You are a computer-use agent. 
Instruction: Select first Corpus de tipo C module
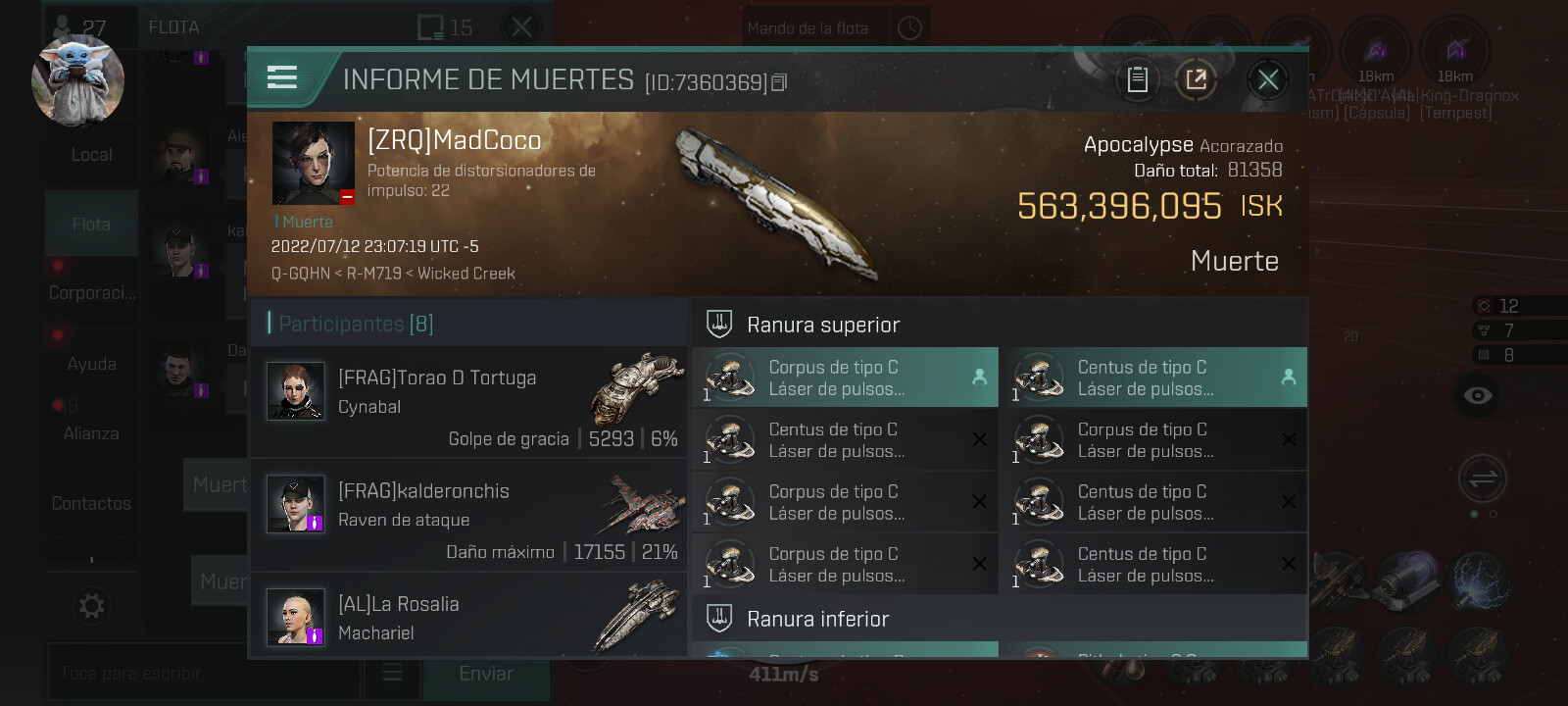pyautogui.click(x=846, y=378)
